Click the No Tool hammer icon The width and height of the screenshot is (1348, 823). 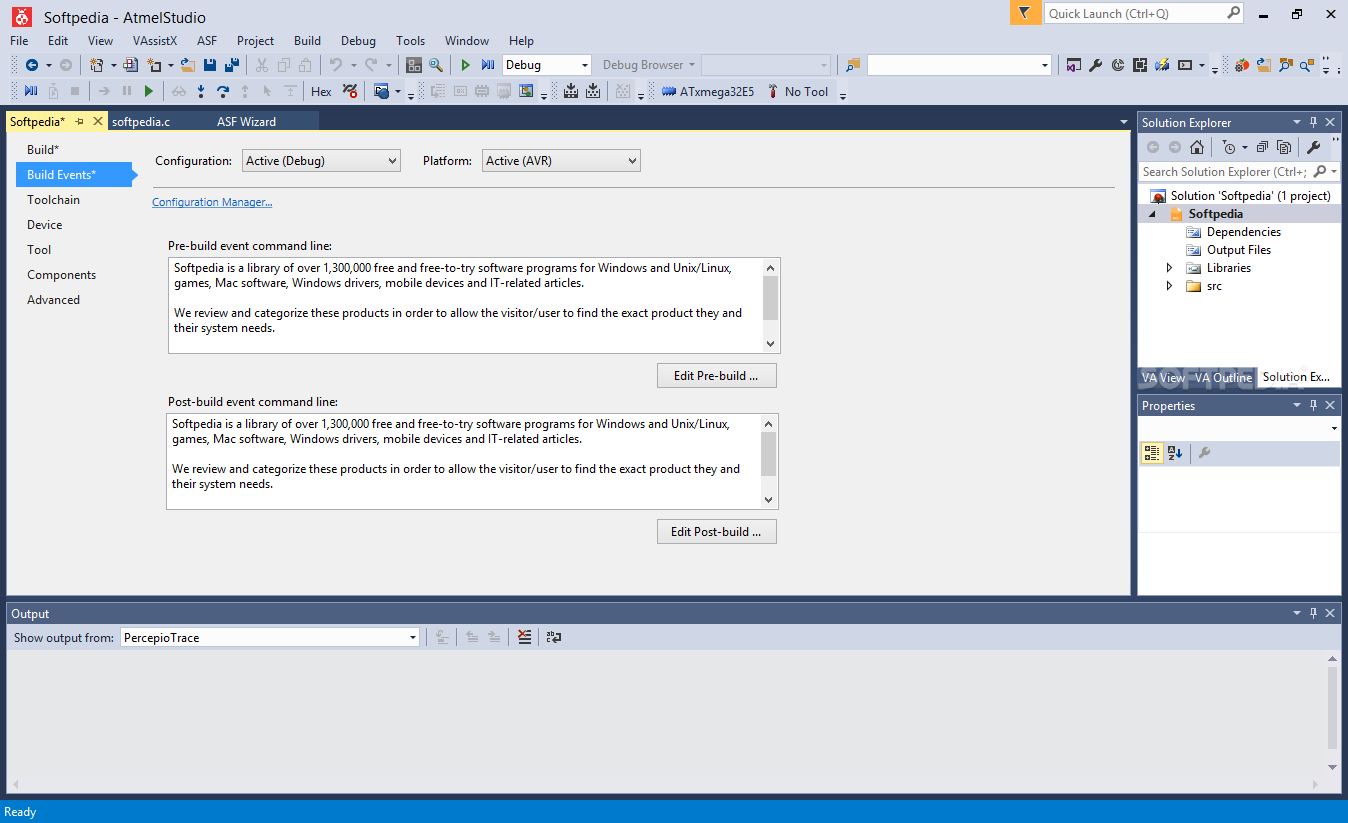(773, 91)
